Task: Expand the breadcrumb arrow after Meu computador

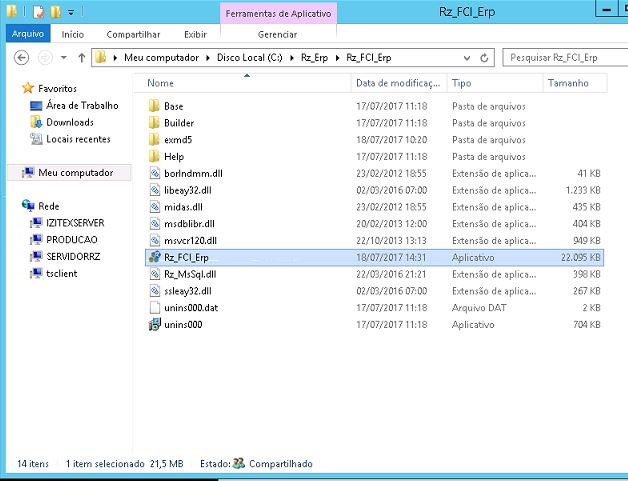Action: click(x=208, y=58)
